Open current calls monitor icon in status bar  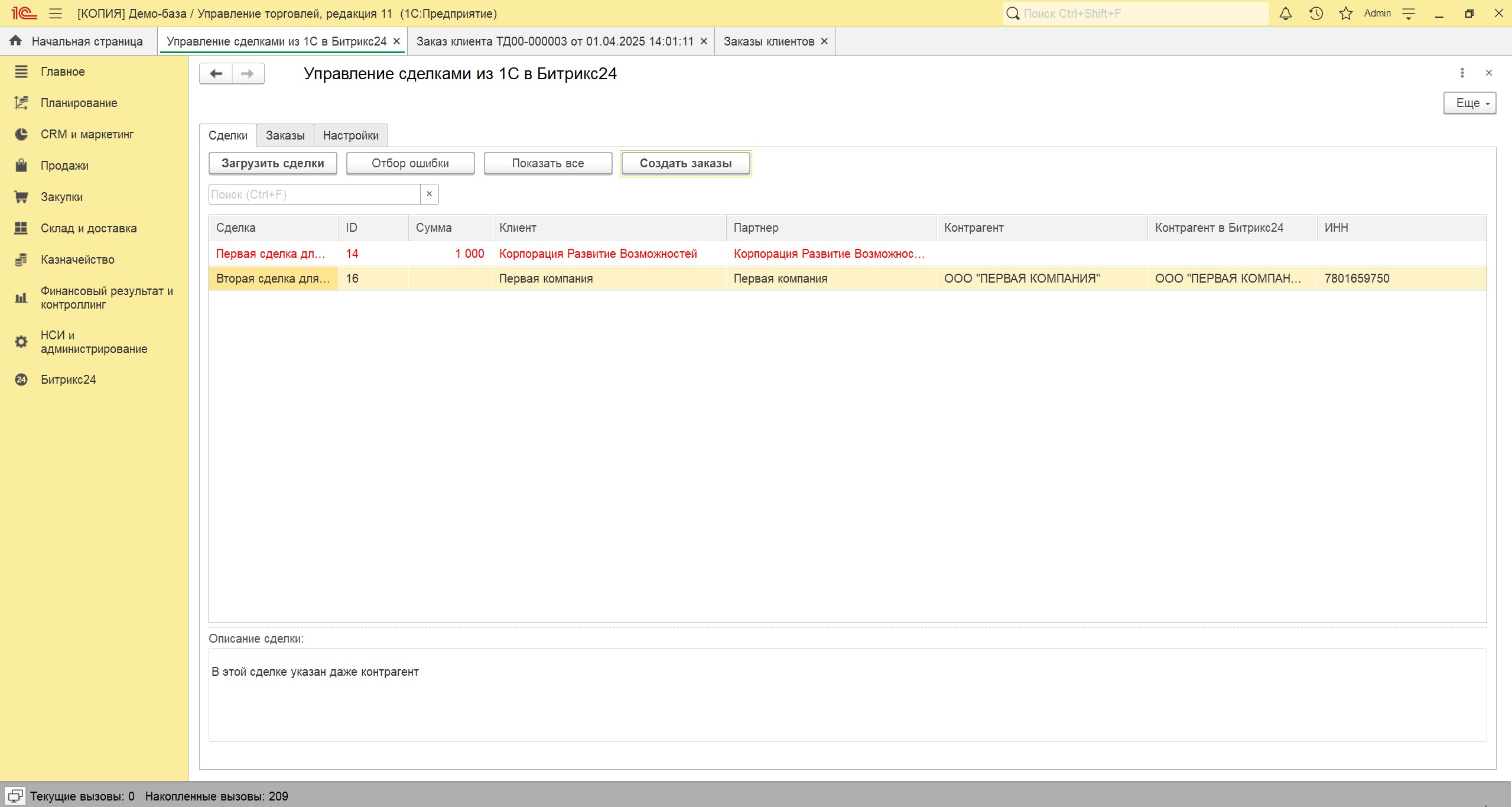15,796
